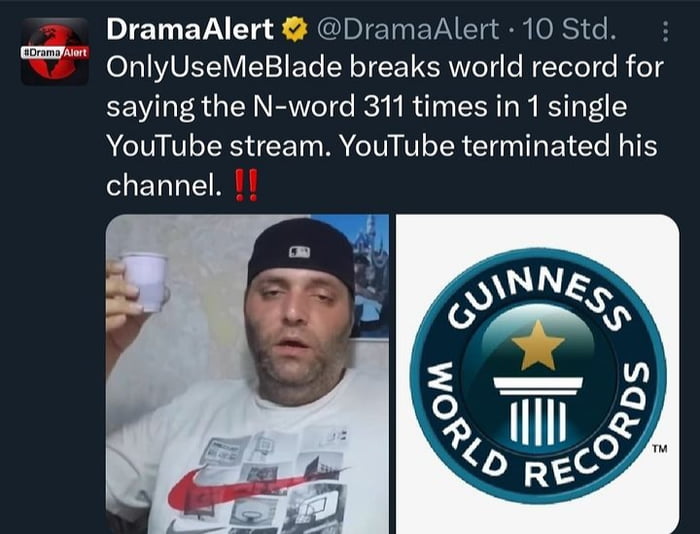Click the word OnlyUseMeBlade in the tweet
The image size is (700, 534).
[224, 68]
